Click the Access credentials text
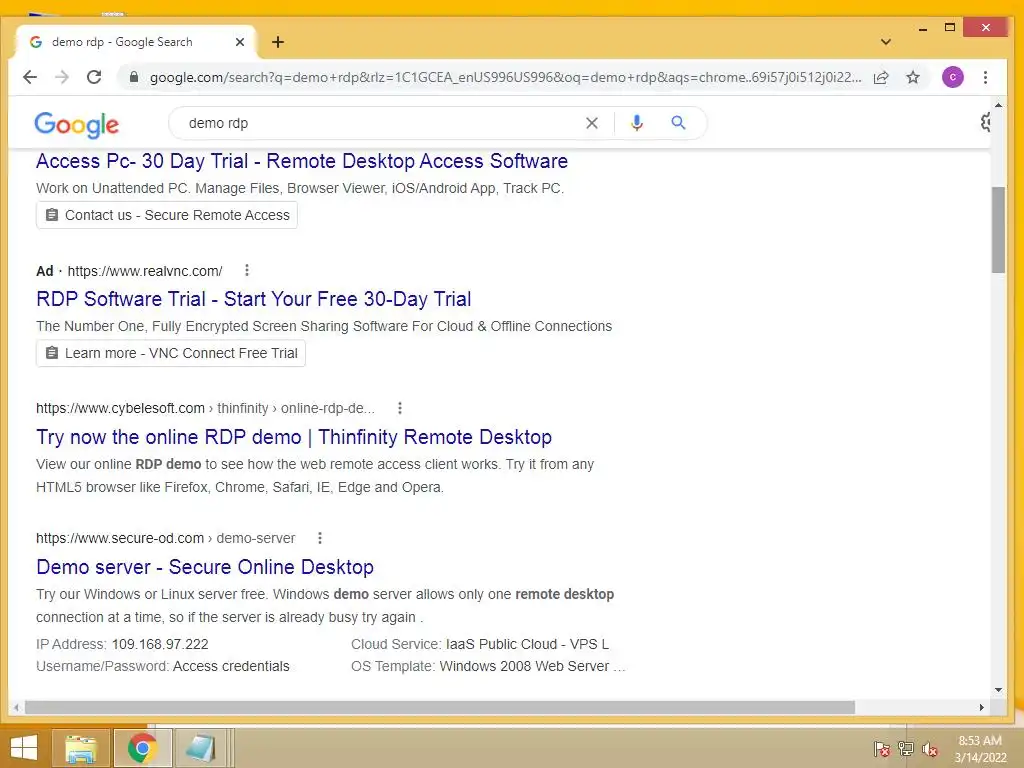 pos(231,666)
